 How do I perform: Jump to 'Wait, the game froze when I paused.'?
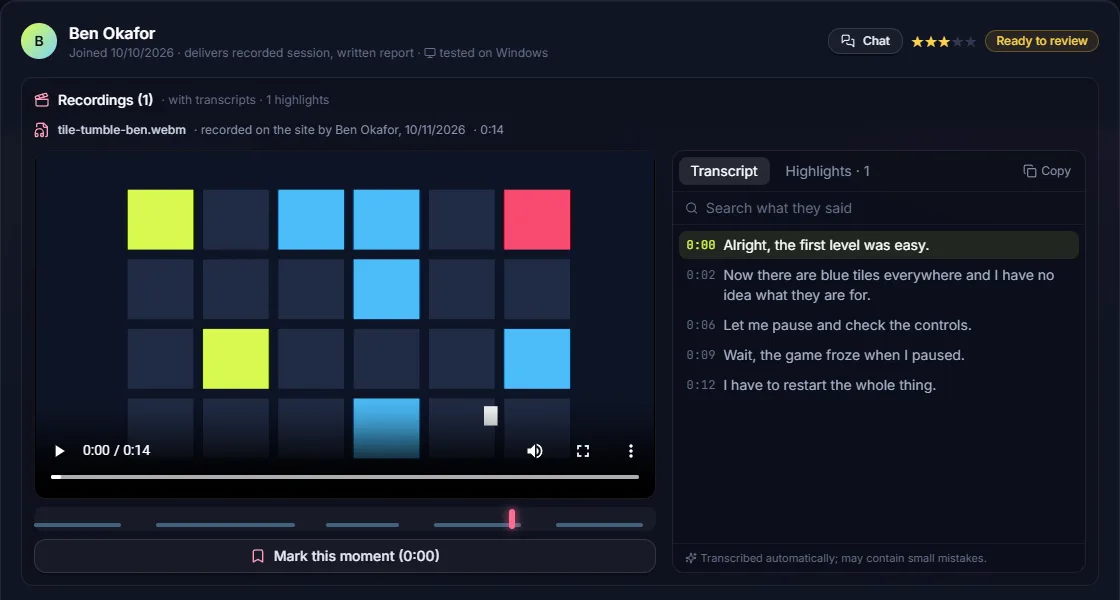pos(879,355)
